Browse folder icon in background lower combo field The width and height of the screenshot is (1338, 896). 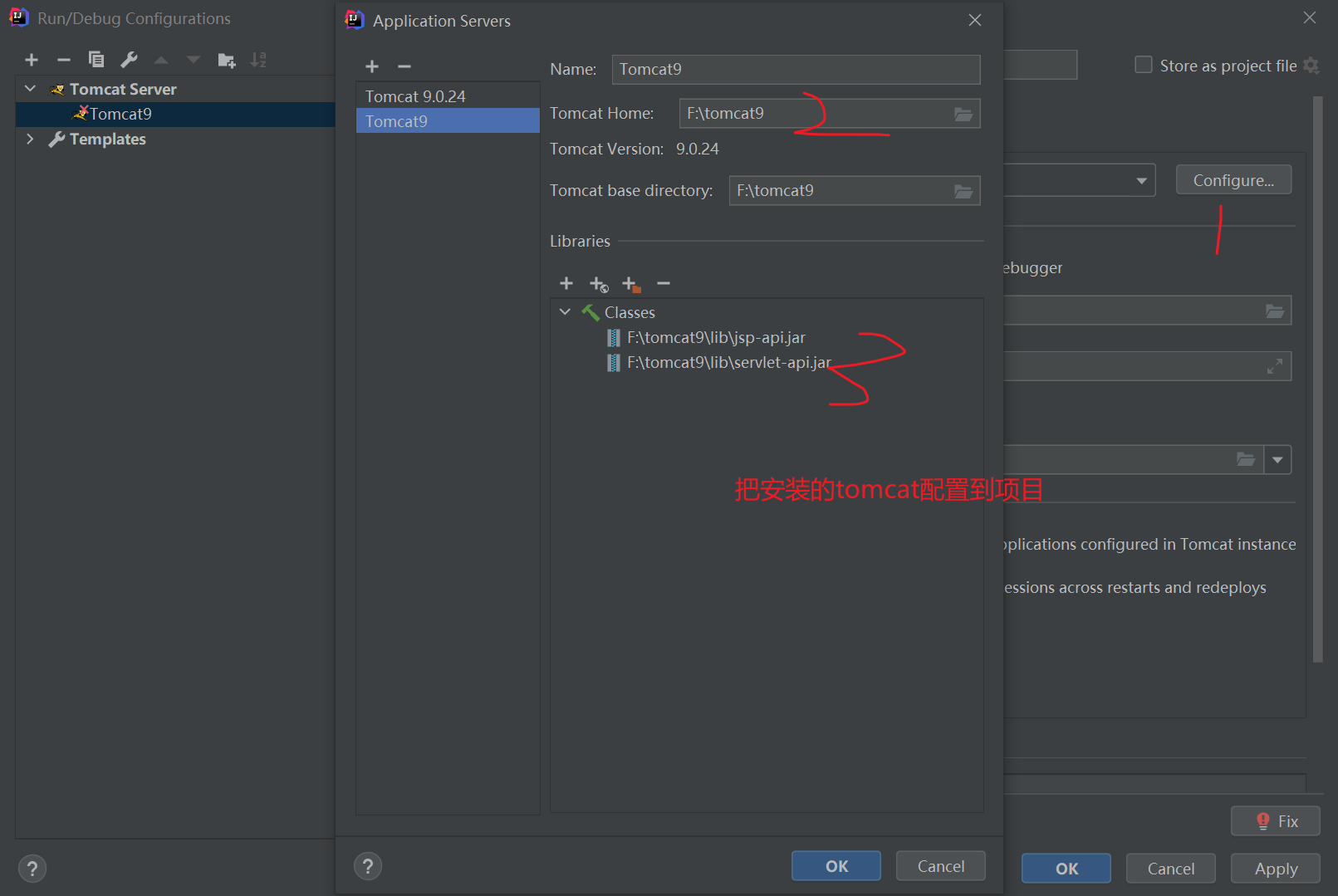point(1246,459)
